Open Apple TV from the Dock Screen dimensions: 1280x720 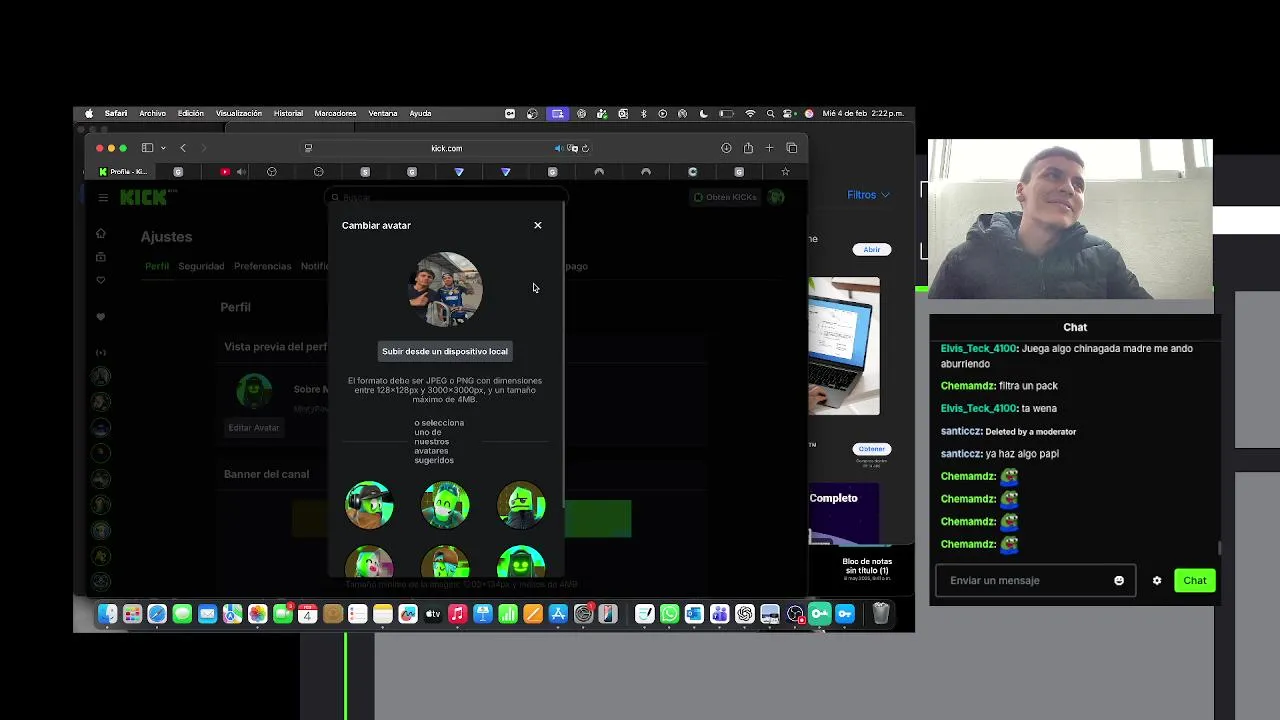[433, 614]
